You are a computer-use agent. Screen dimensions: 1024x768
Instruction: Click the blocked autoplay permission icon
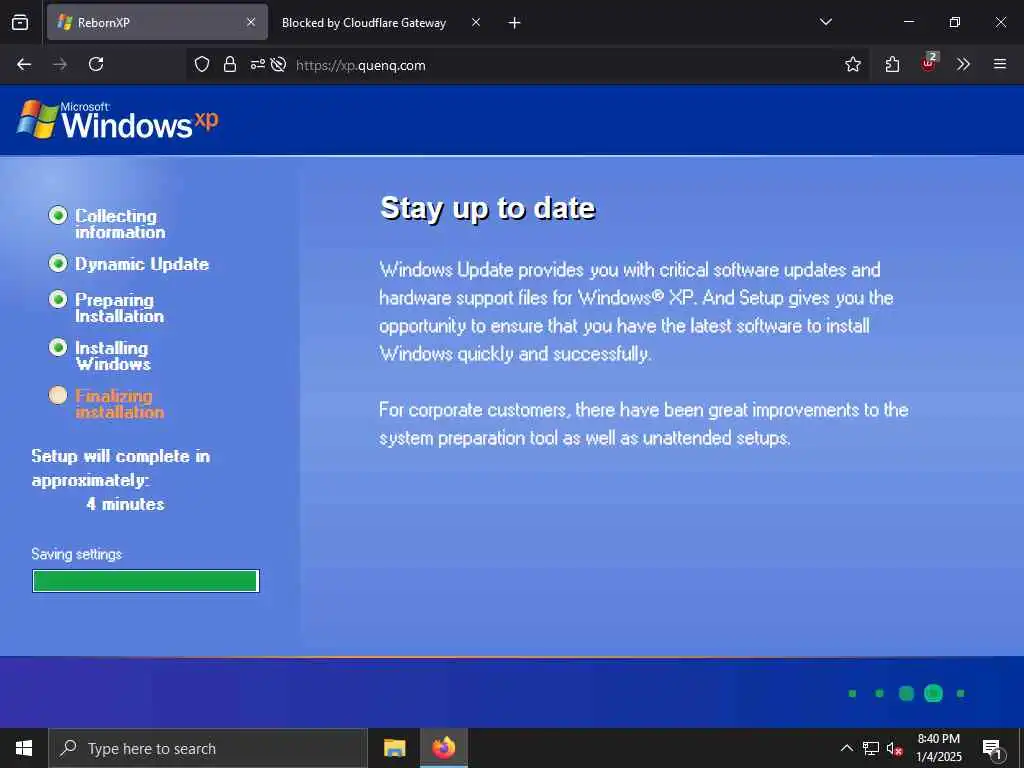click(279, 64)
